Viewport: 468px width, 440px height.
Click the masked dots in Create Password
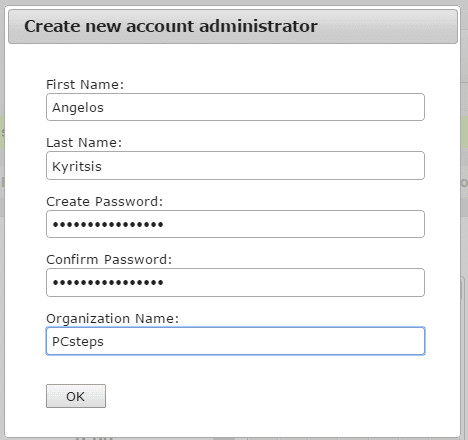(x=108, y=225)
